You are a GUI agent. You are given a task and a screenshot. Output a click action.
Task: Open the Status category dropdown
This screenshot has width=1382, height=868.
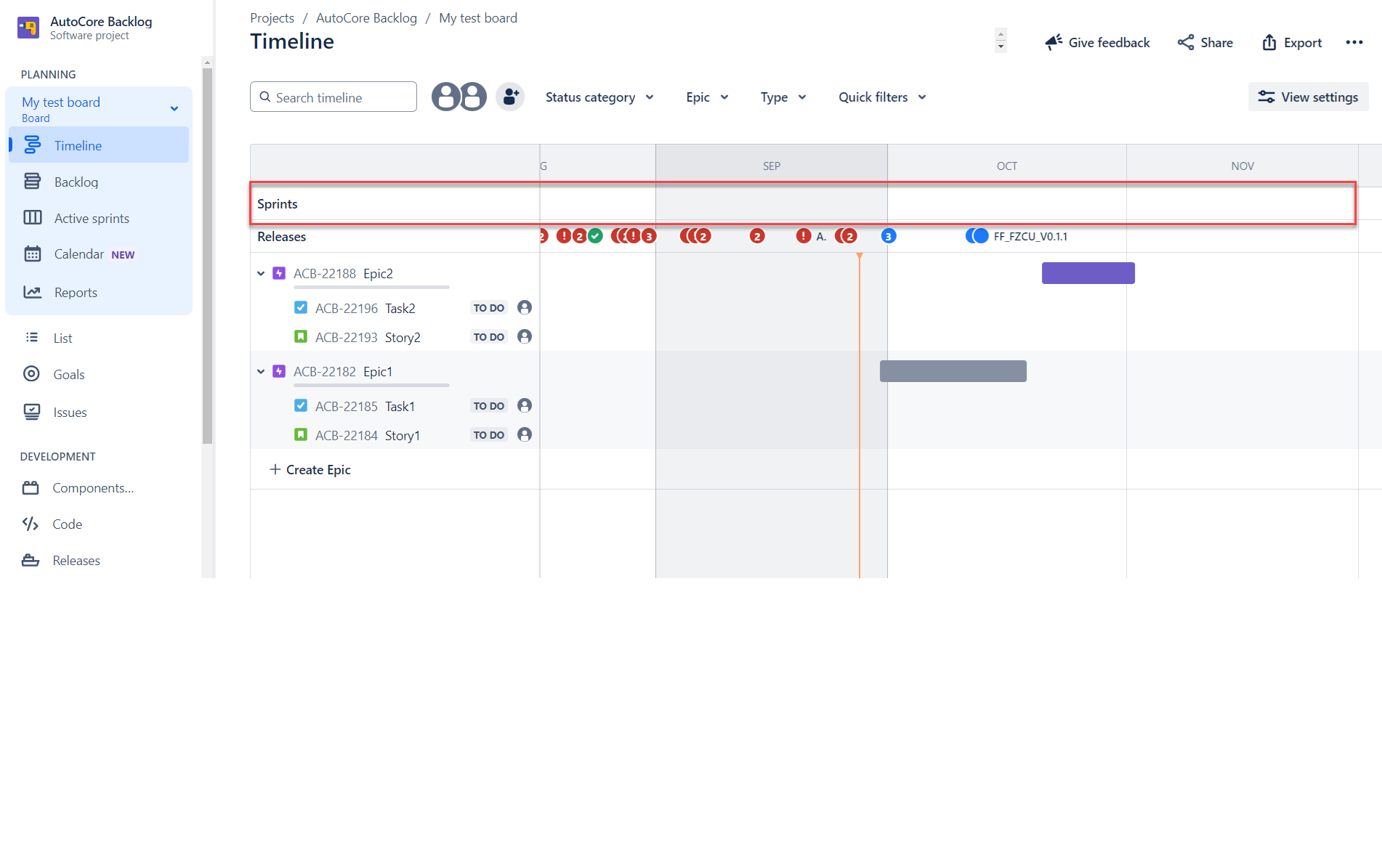[599, 97]
